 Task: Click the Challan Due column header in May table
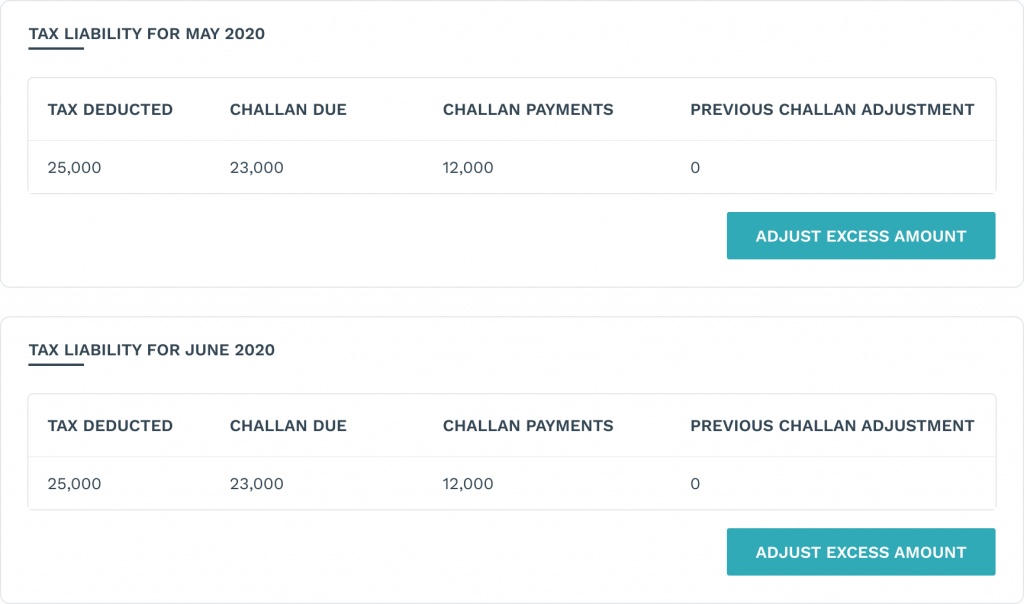(288, 110)
